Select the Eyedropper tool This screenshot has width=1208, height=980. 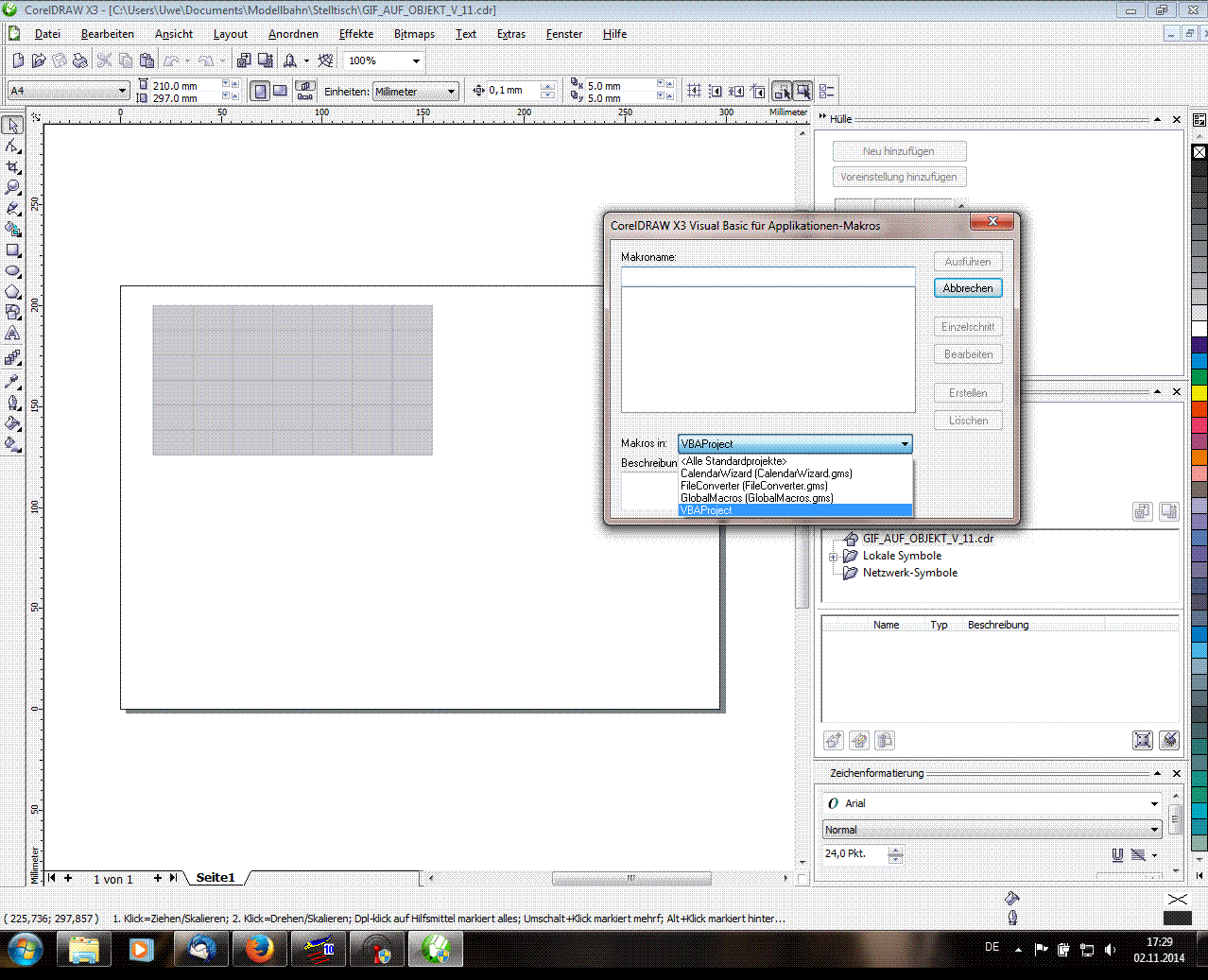(12, 382)
